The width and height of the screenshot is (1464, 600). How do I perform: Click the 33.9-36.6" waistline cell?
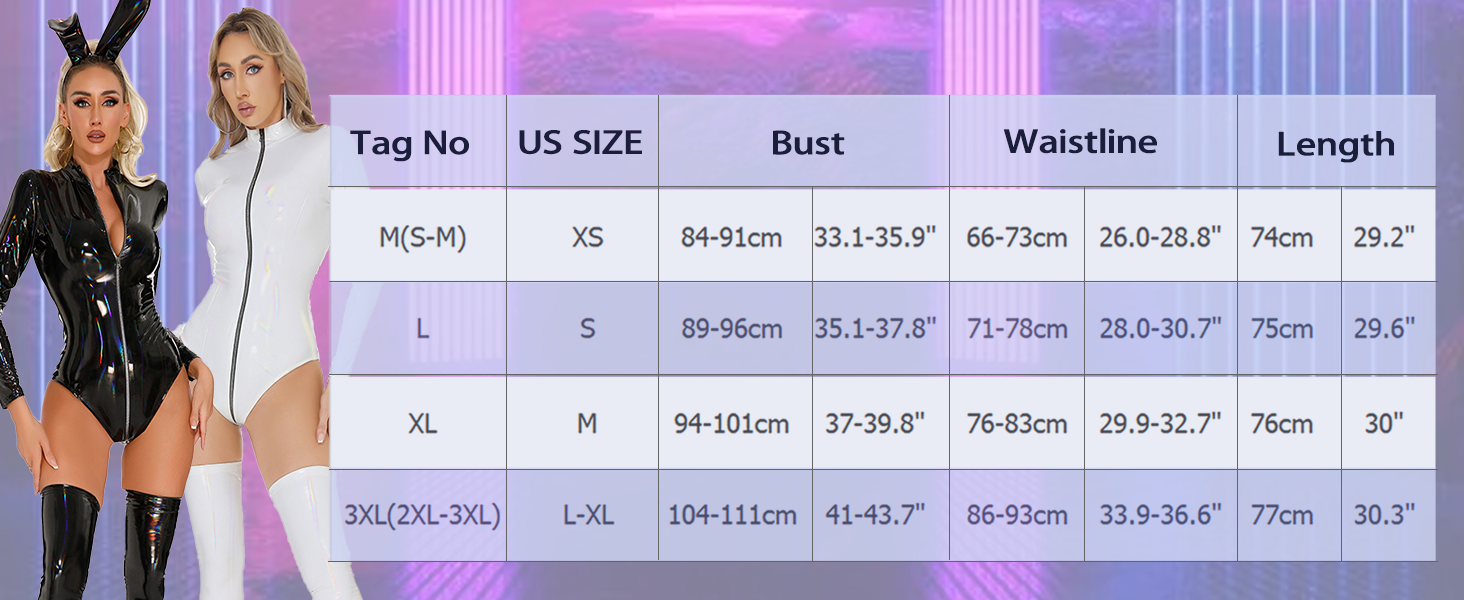[1161, 515]
